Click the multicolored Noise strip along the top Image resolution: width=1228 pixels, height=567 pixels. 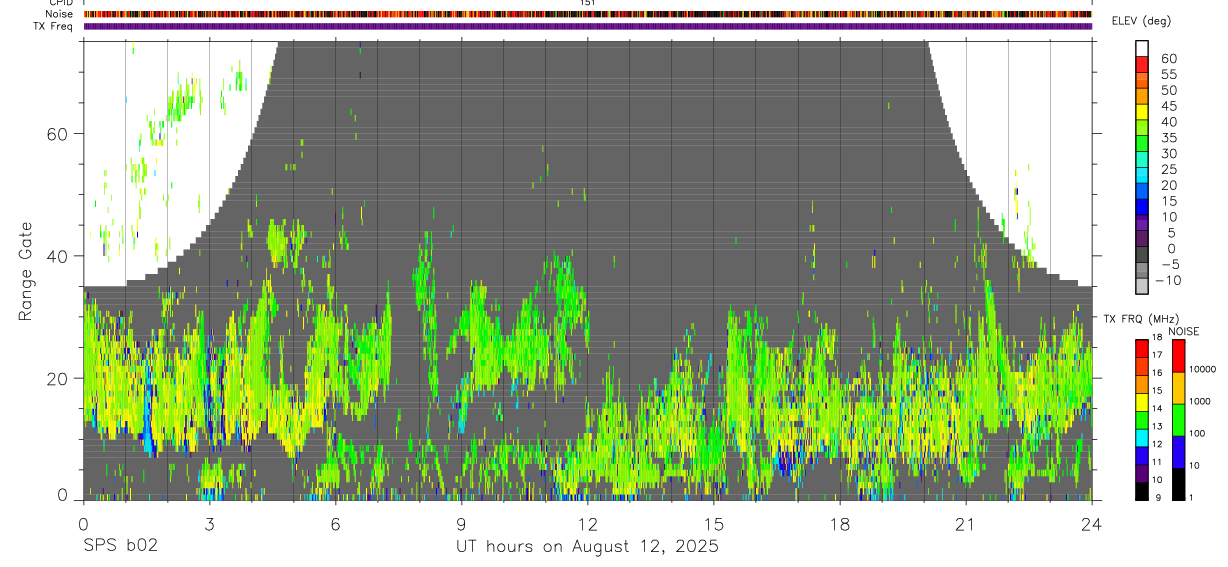click(x=588, y=14)
